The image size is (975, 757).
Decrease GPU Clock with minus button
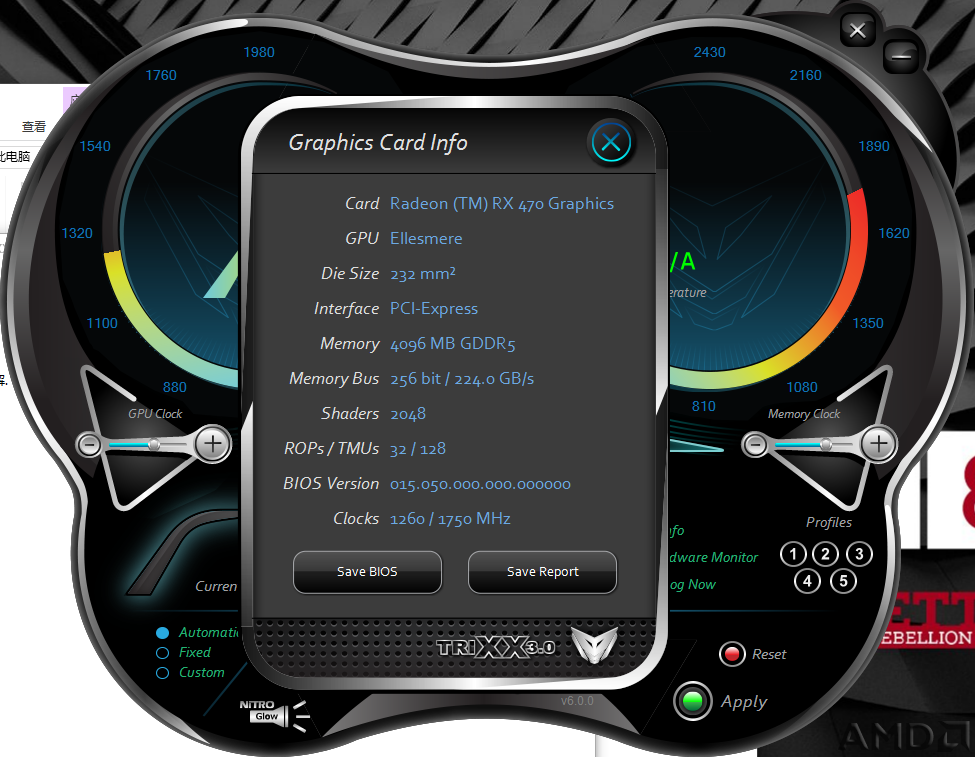pos(90,445)
